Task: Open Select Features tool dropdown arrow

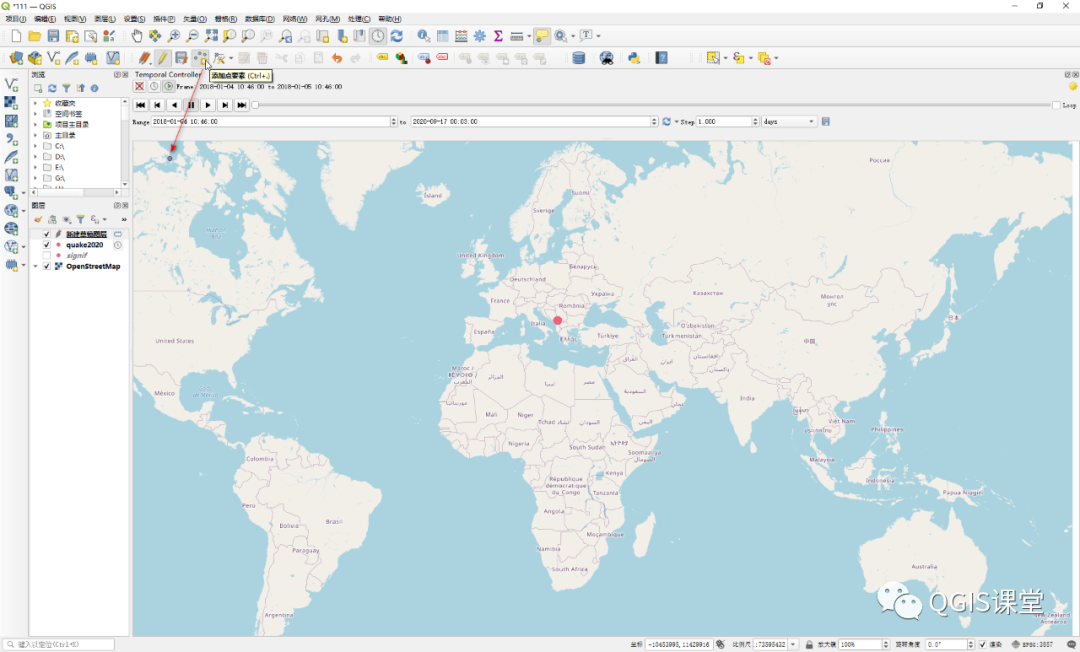Action: [x=725, y=58]
